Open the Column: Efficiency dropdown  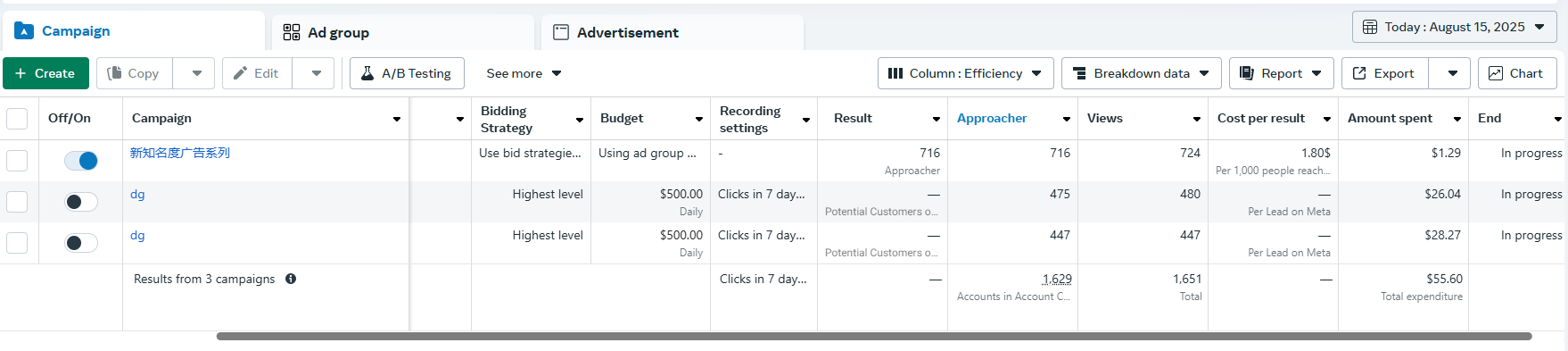965,73
